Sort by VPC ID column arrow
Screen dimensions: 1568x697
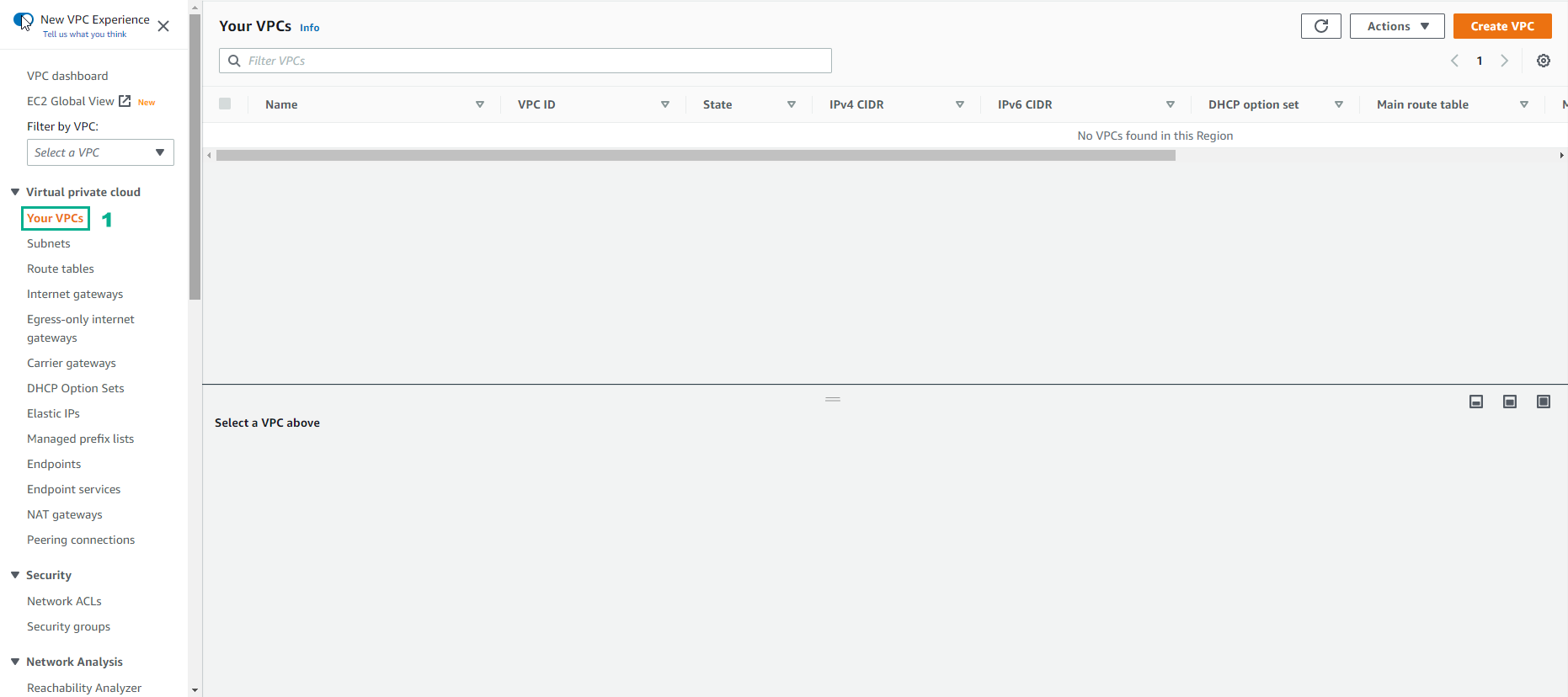click(665, 104)
